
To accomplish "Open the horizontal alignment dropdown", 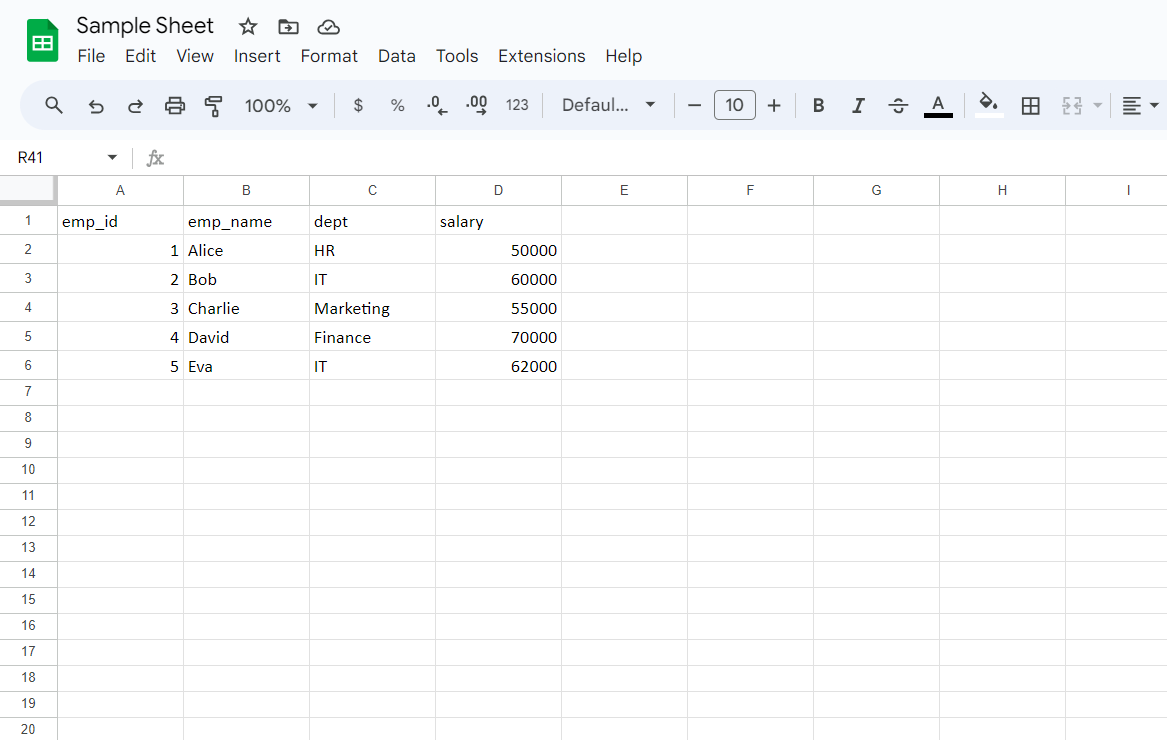I will tap(1138, 105).
